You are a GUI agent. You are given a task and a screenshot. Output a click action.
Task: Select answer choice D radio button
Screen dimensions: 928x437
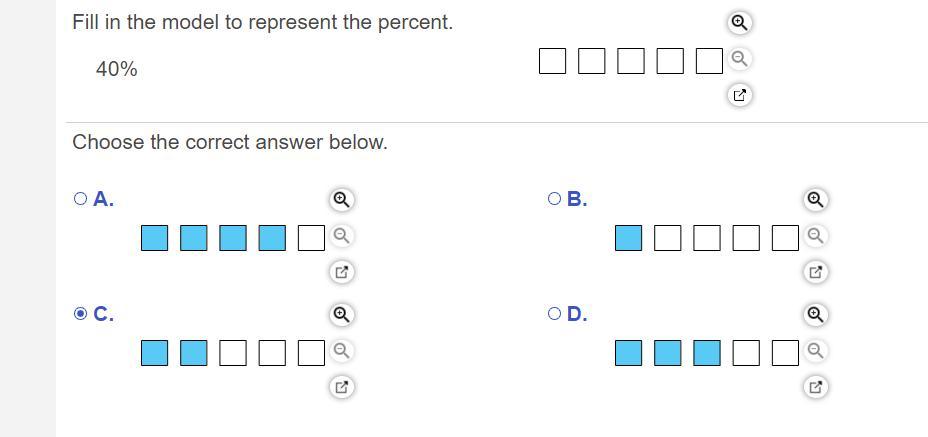555,314
